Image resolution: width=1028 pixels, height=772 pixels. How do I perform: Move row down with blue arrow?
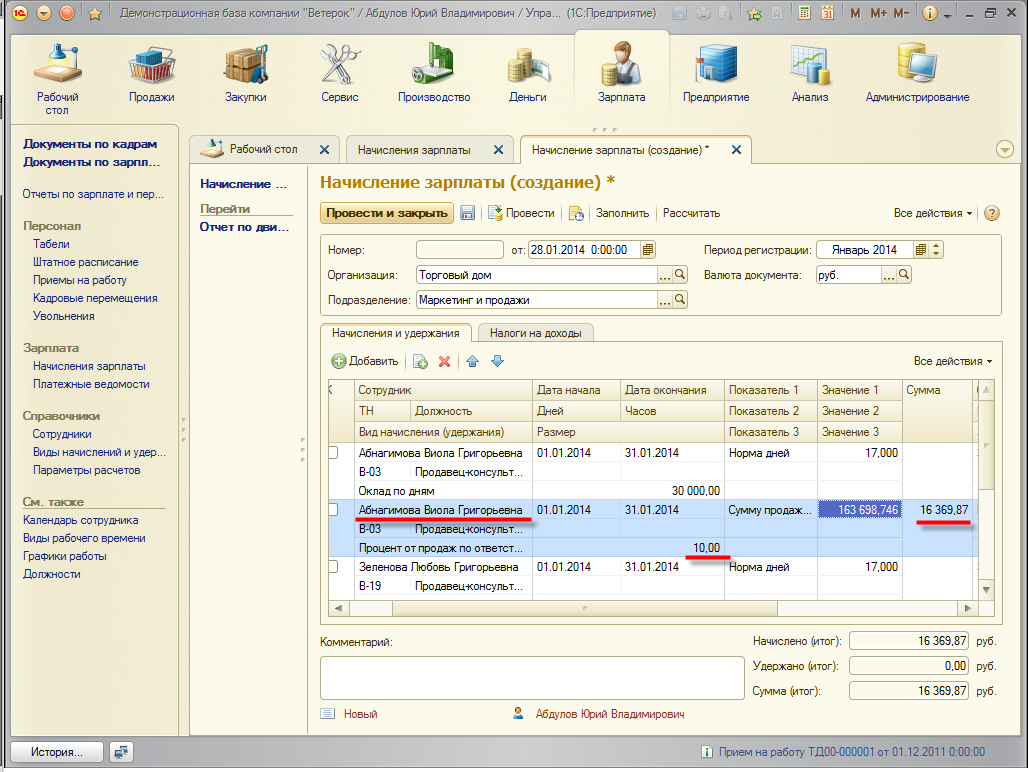497,361
